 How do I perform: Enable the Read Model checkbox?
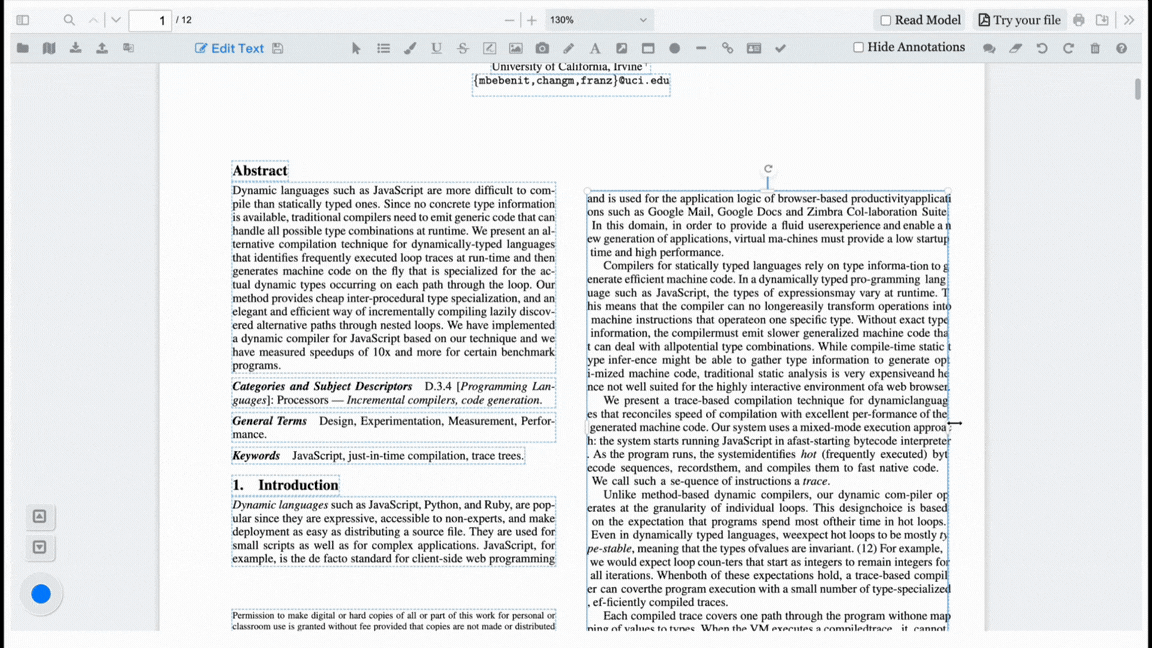885,20
